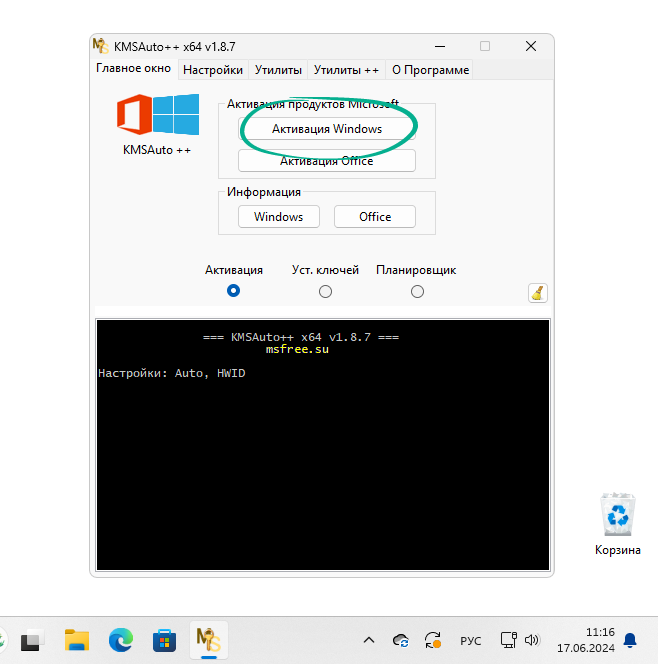Image resolution: width=658 pixels, height=664 pixels.
Task: Click the KMSAuto++ x64 v1.8.7 console header
Action: coord(301,337)
